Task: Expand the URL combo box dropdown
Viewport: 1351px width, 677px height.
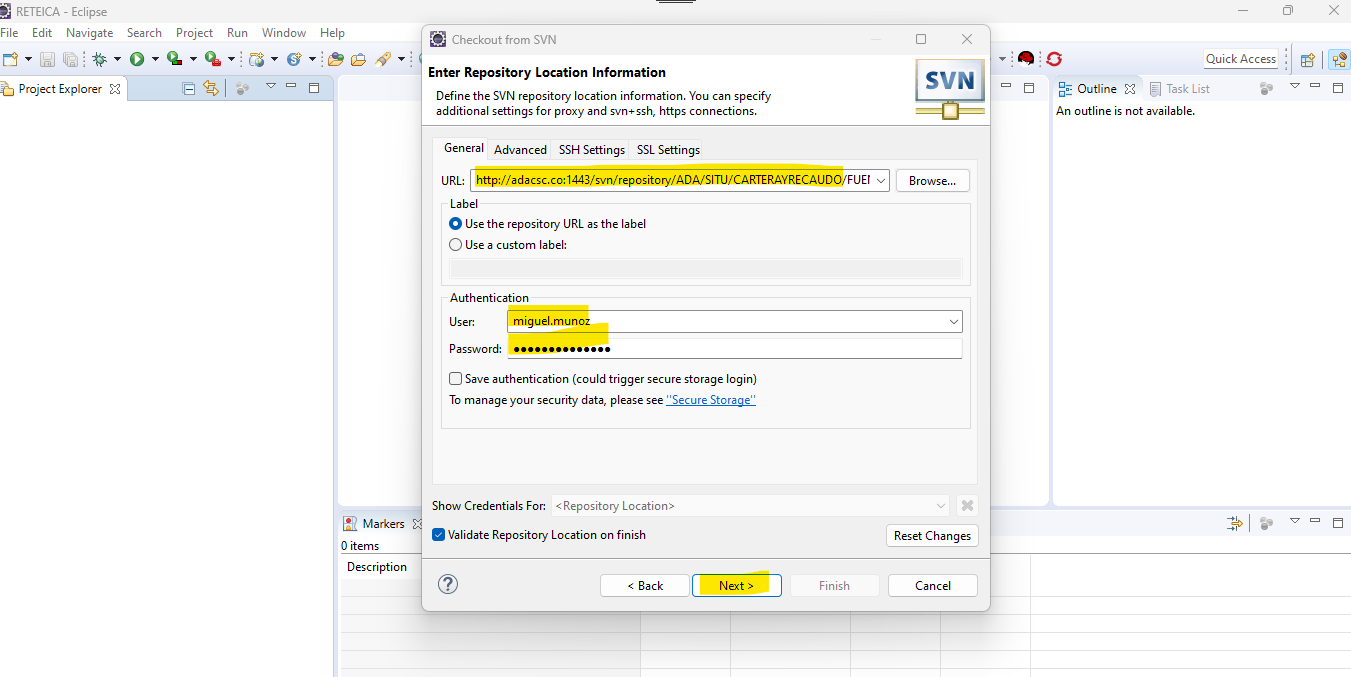Action: coord(880,180)
